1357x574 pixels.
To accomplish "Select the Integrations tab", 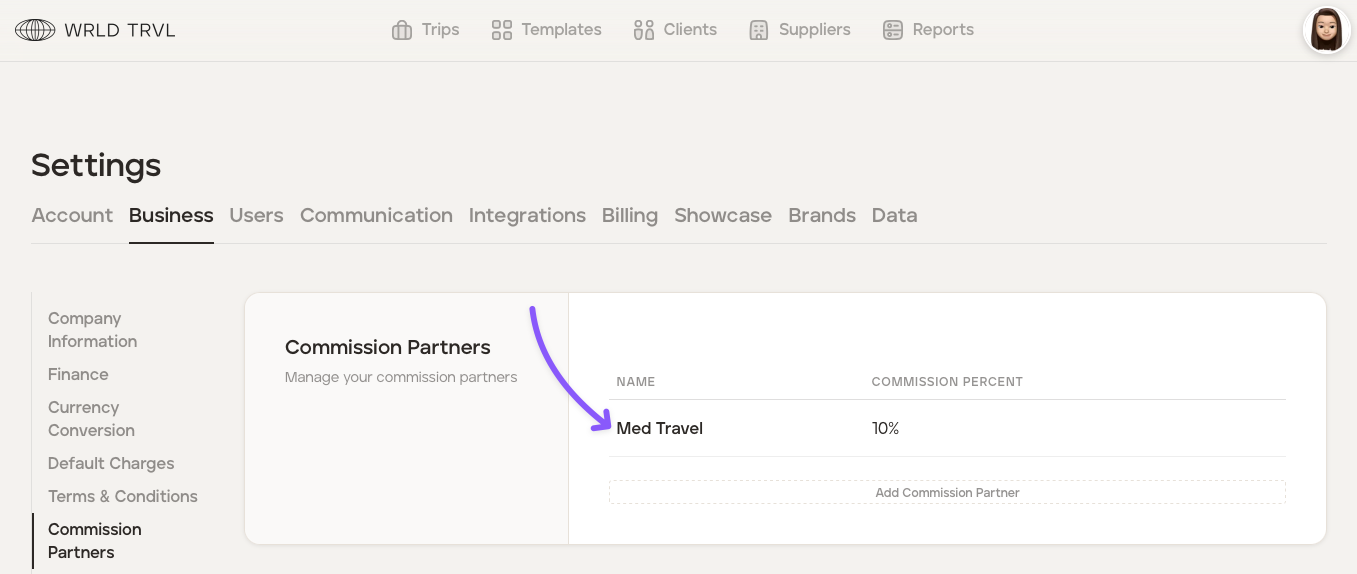I will pos(527,215).
